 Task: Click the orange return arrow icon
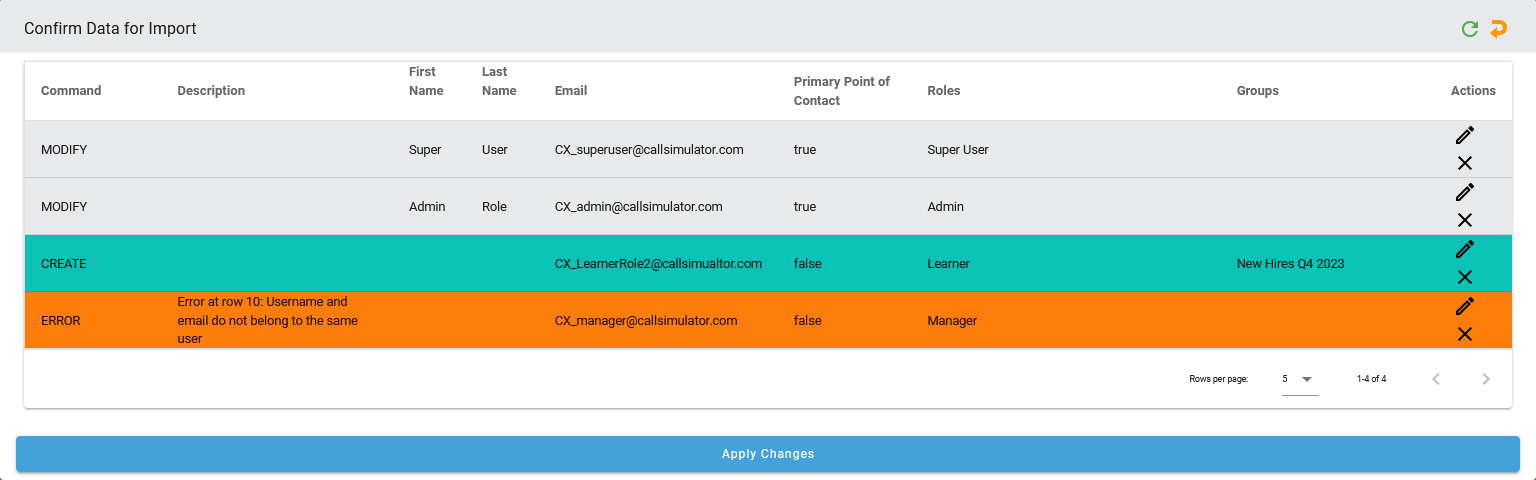1498,29
